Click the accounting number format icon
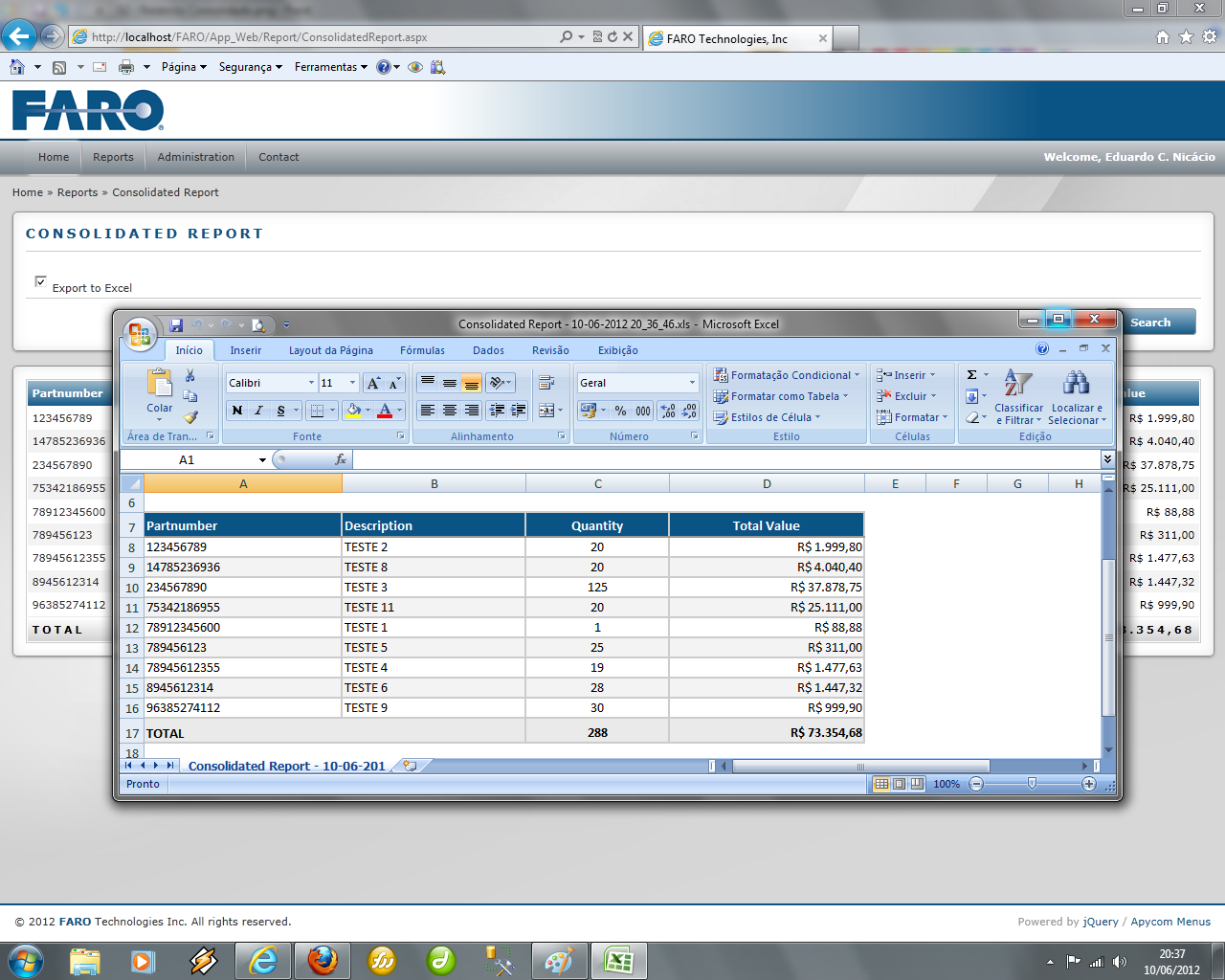Viewport: 1225px width, 980px height. pos(589,411)
